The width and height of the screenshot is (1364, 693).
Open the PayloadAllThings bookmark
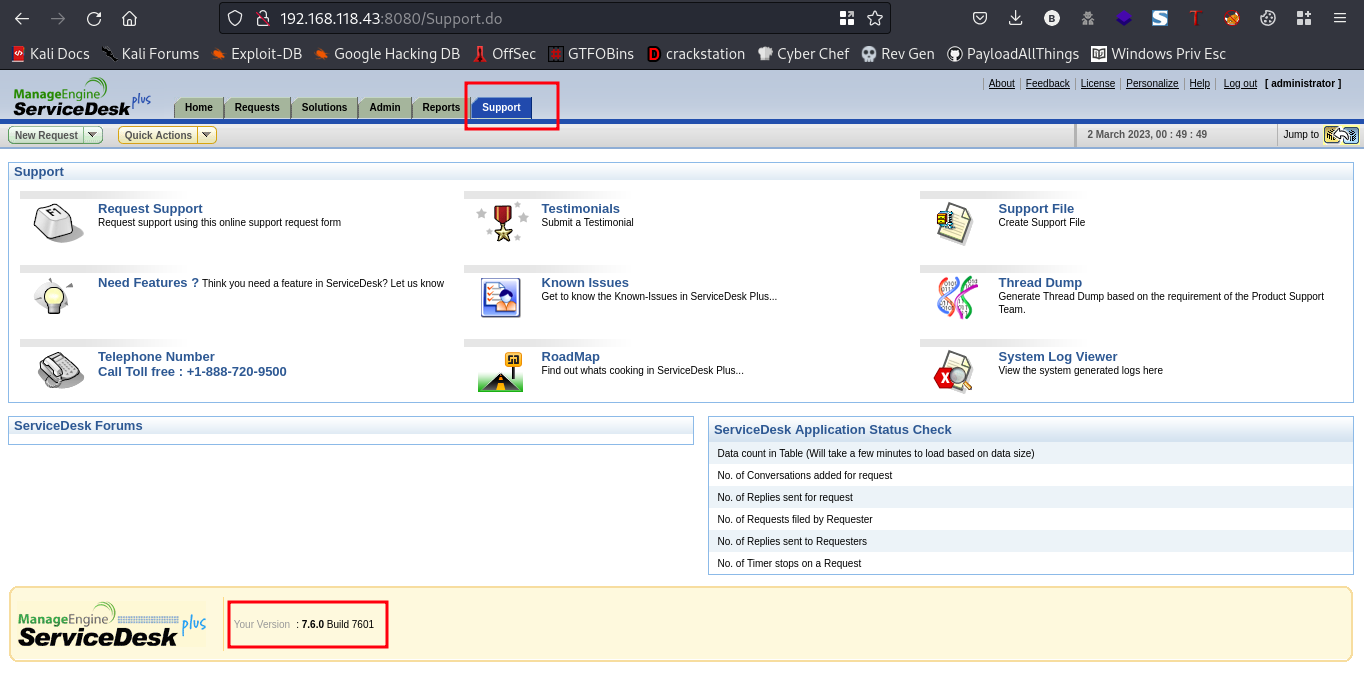(x=1013, y=54)
